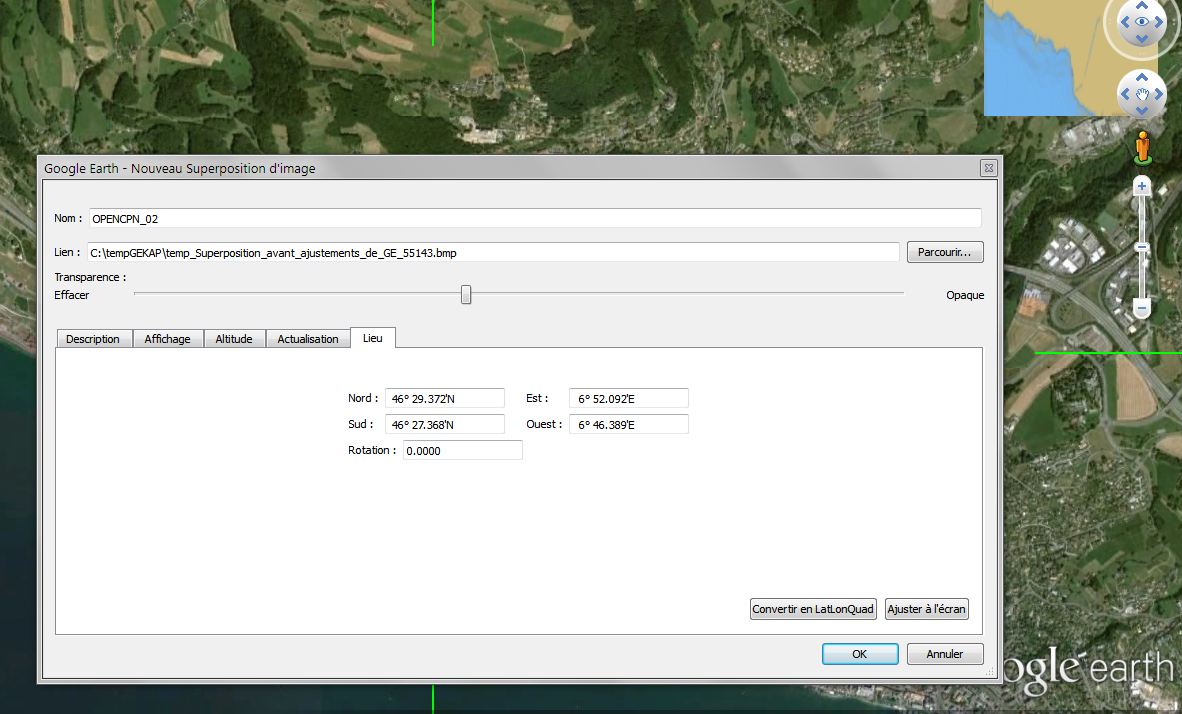Pan map right with move joystick arrow
This screenshot has width=1182, height=714.
[1159, 94]
